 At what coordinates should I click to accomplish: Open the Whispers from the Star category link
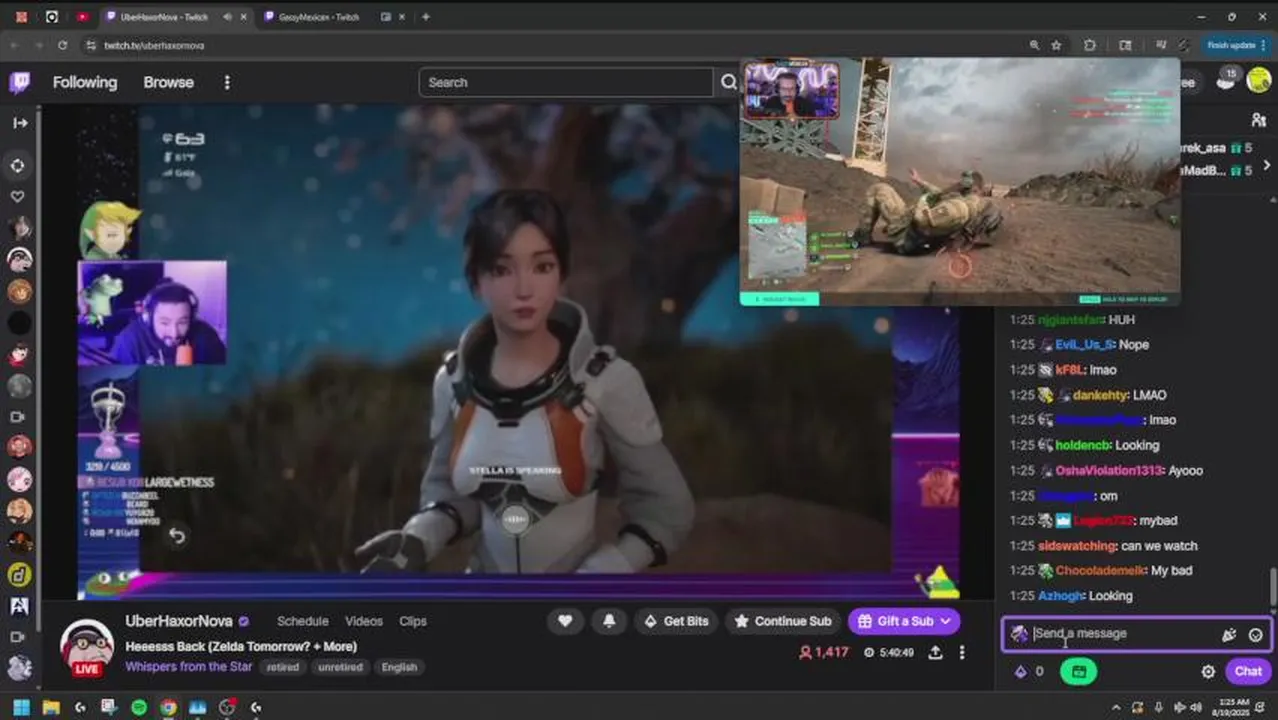(189, 667)
